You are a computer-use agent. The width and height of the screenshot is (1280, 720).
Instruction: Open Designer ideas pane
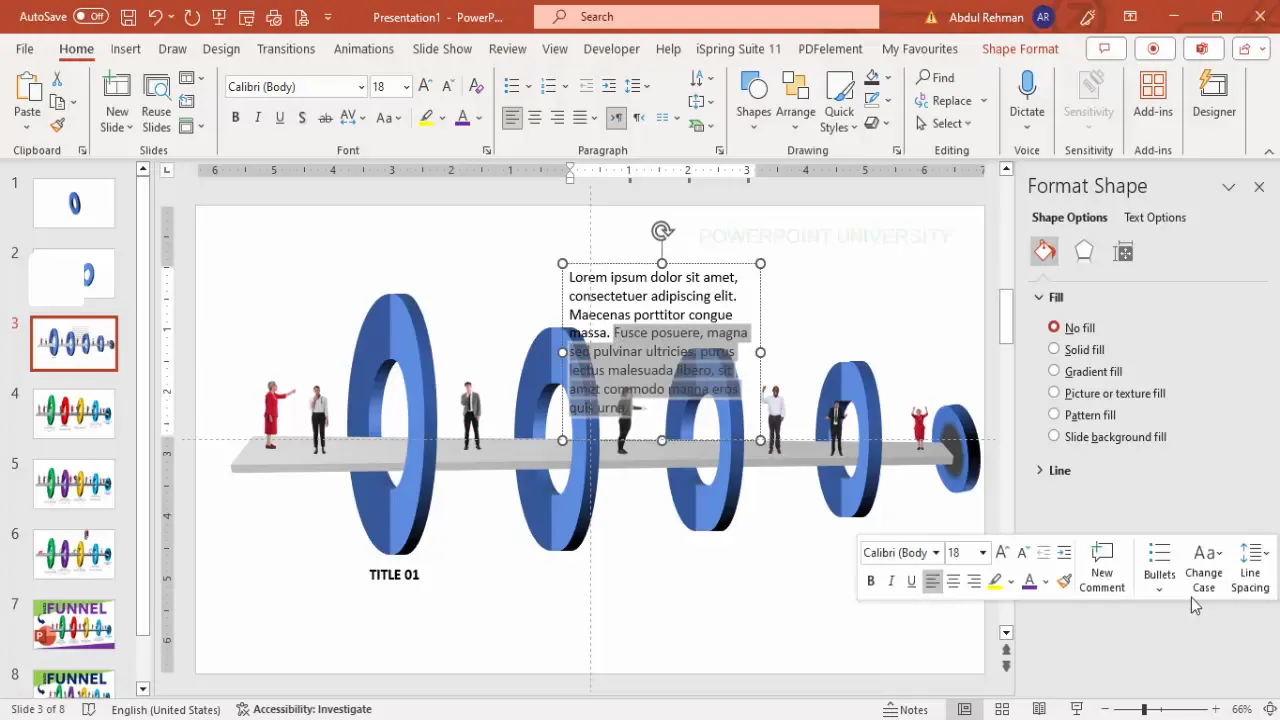(x=1214, y=95)
